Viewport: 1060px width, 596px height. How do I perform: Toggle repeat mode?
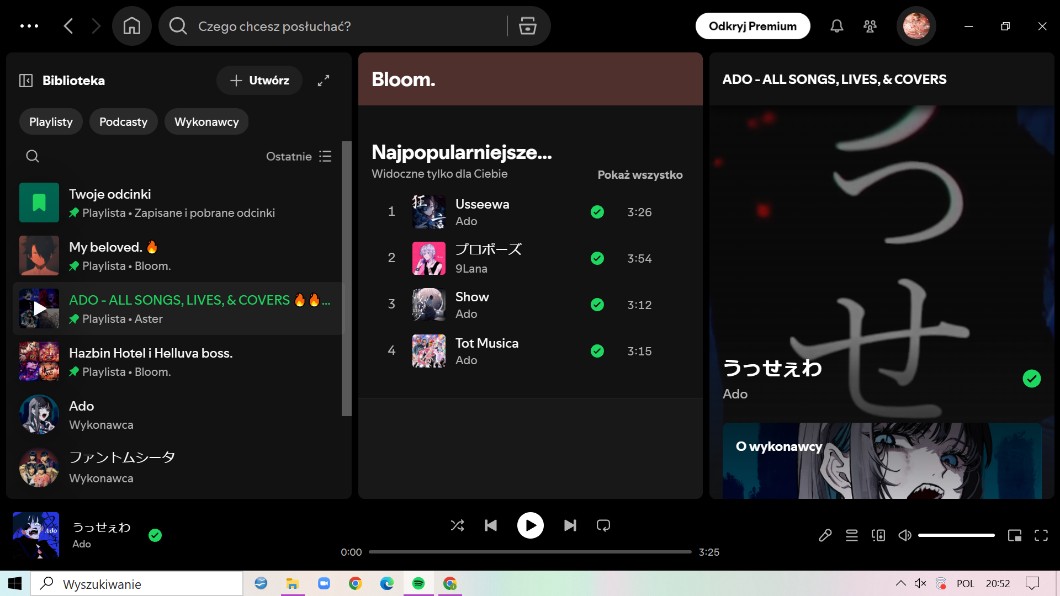pos(603,525)
